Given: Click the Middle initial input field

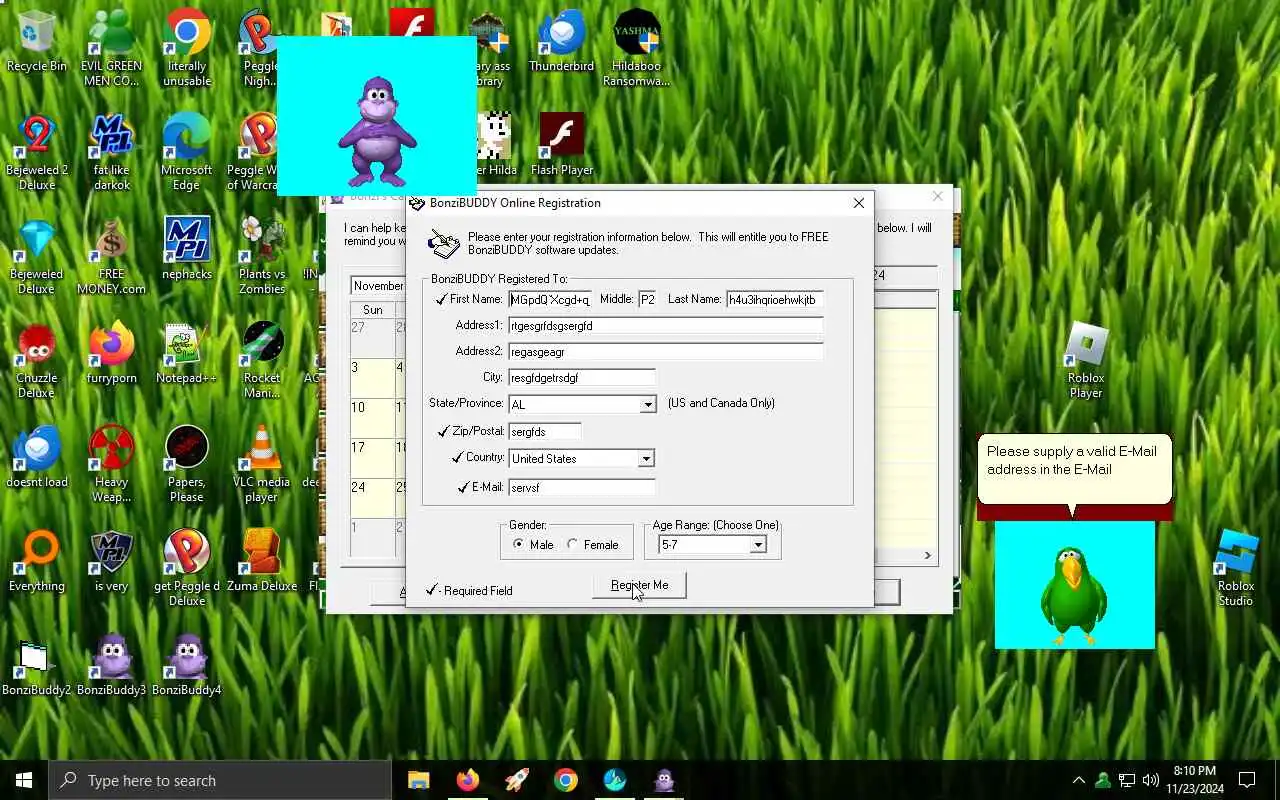Looking at the screenshot, I should click(647, 299).
